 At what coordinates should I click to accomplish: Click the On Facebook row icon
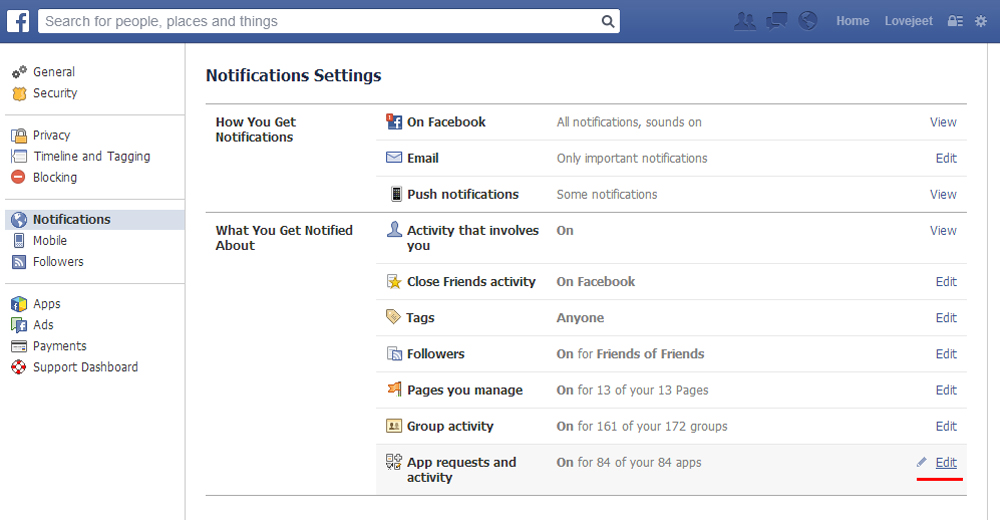coord(394,121)
